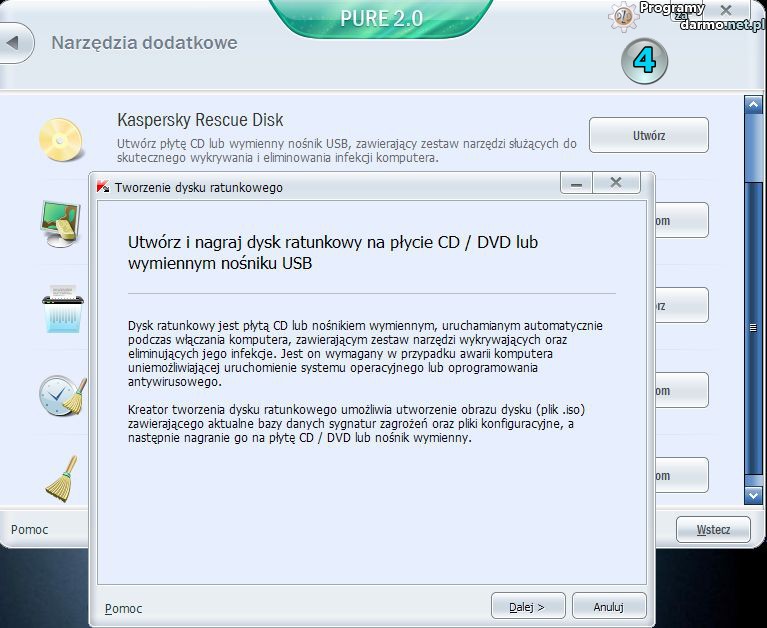The height and width of the screenshot is (628, 767).
Task: Click the shredder row button behind dialog
Action: click(x=681, y=305)
